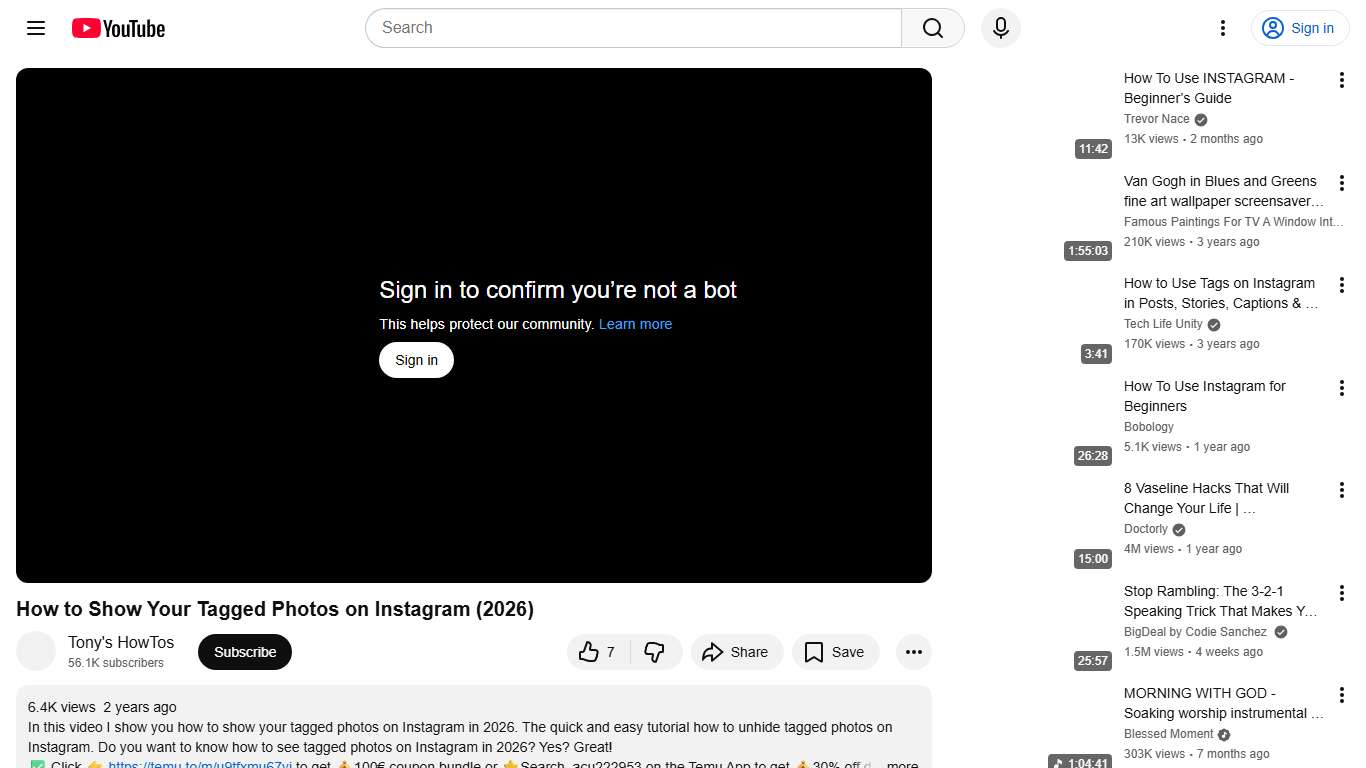This screenshot has width=1366, height=768.
Task: Click the YouTube logo to go home
Action: 117,28
